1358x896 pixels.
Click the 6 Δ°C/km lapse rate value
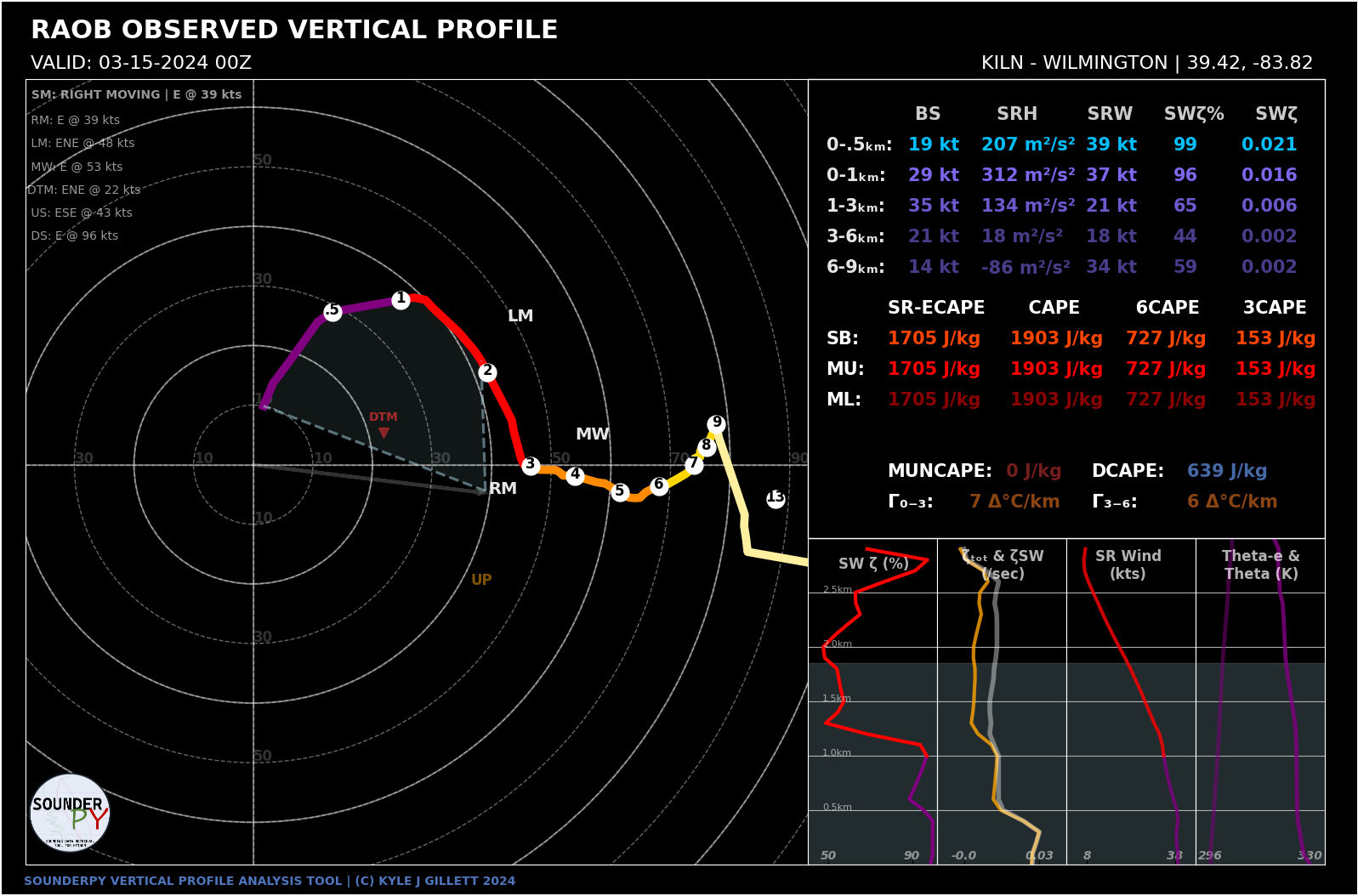coord(1232,502)
